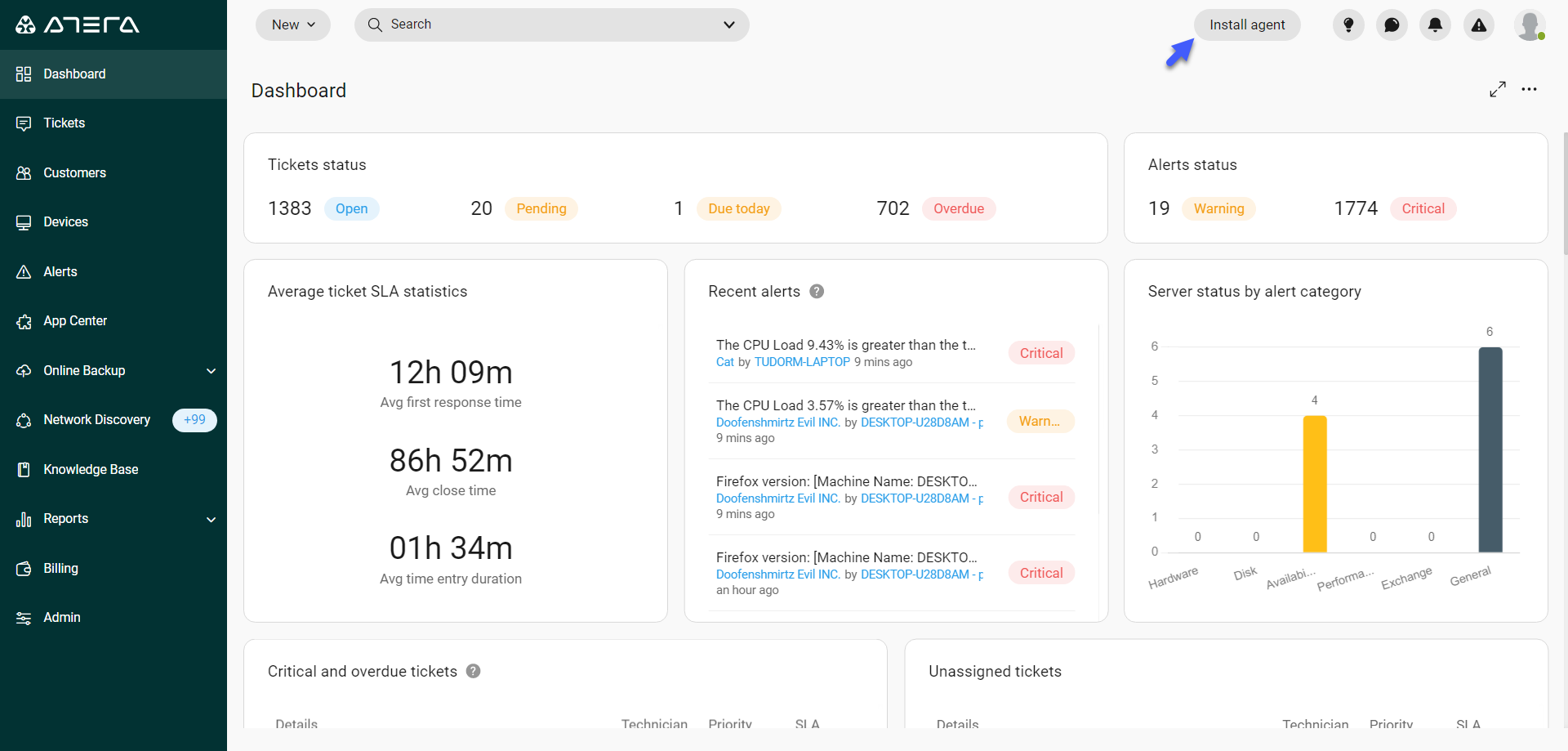This screenshot has height=751, width=1568.
Task: Open App Center from the sidebar
Action: point(75,321)
